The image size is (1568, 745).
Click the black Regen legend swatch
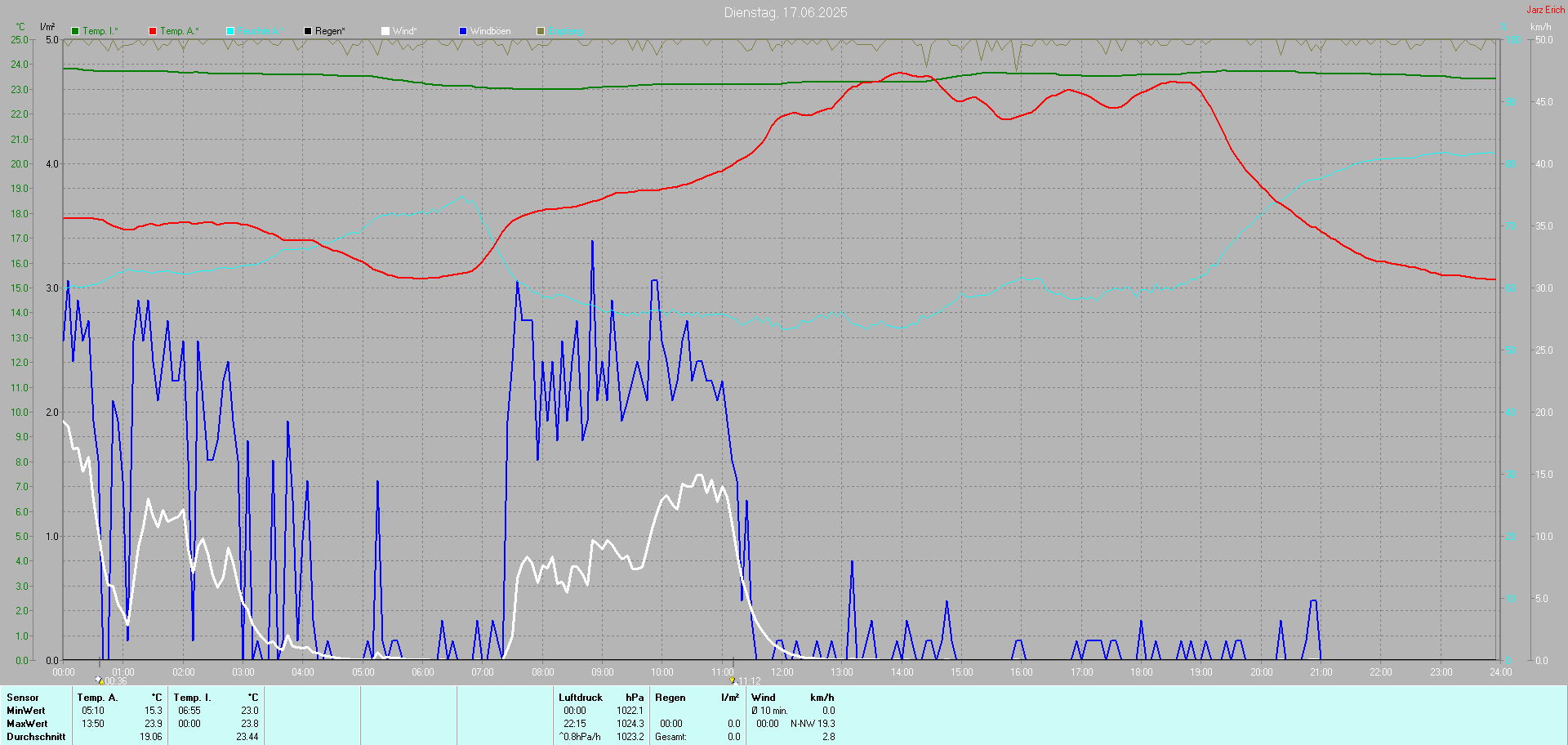(308, 31)
